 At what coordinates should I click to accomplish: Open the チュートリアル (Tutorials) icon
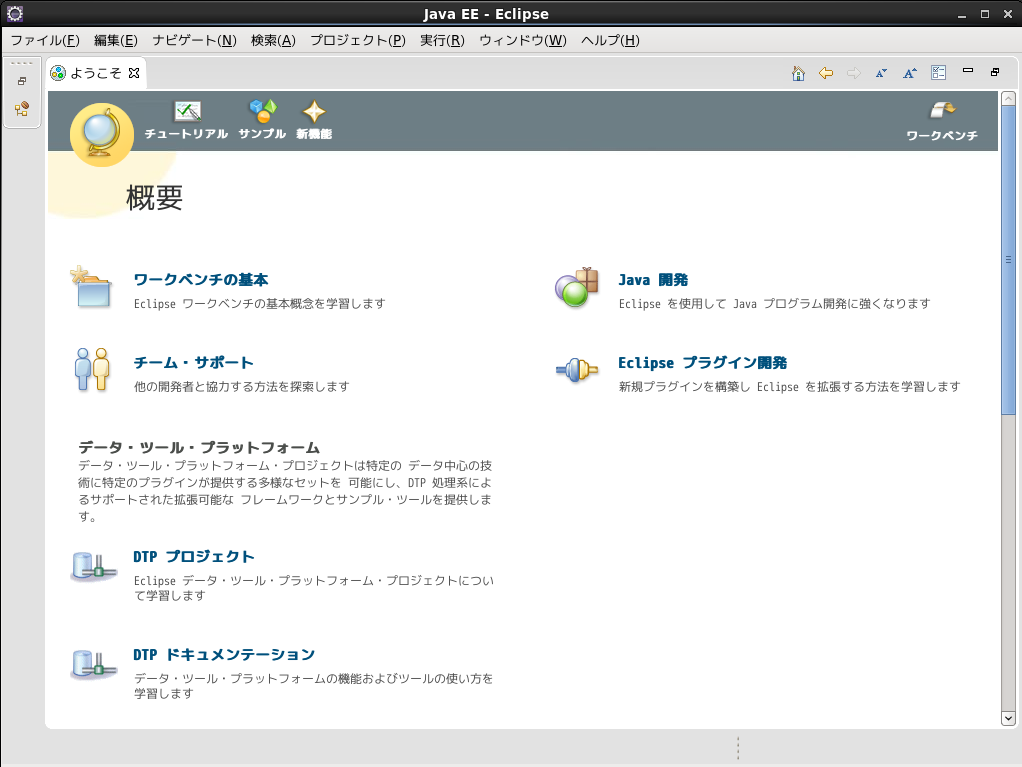(187, 111)
